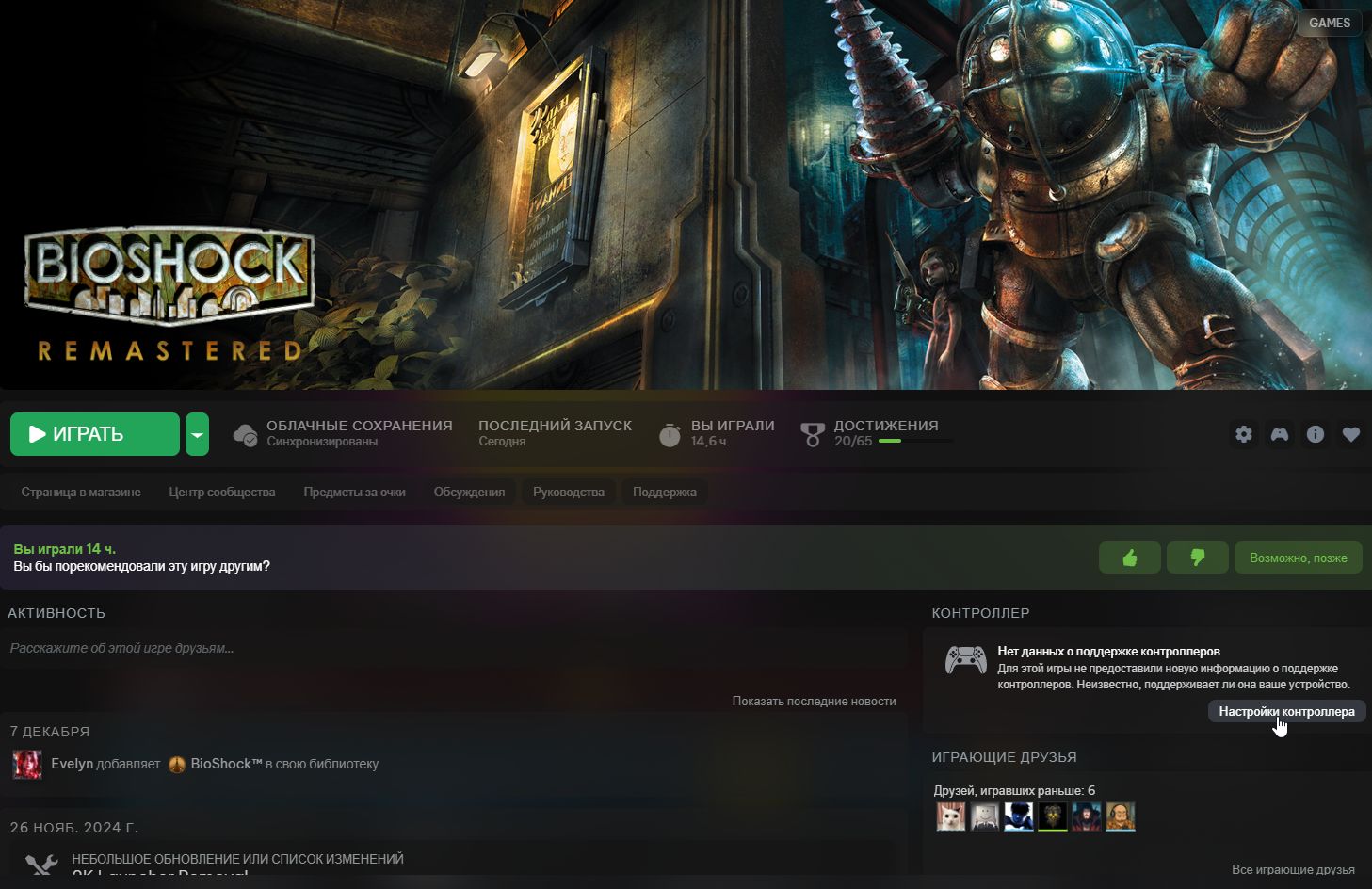
Task: Open Страница в магазине tab
Action: tap(81, 492)
